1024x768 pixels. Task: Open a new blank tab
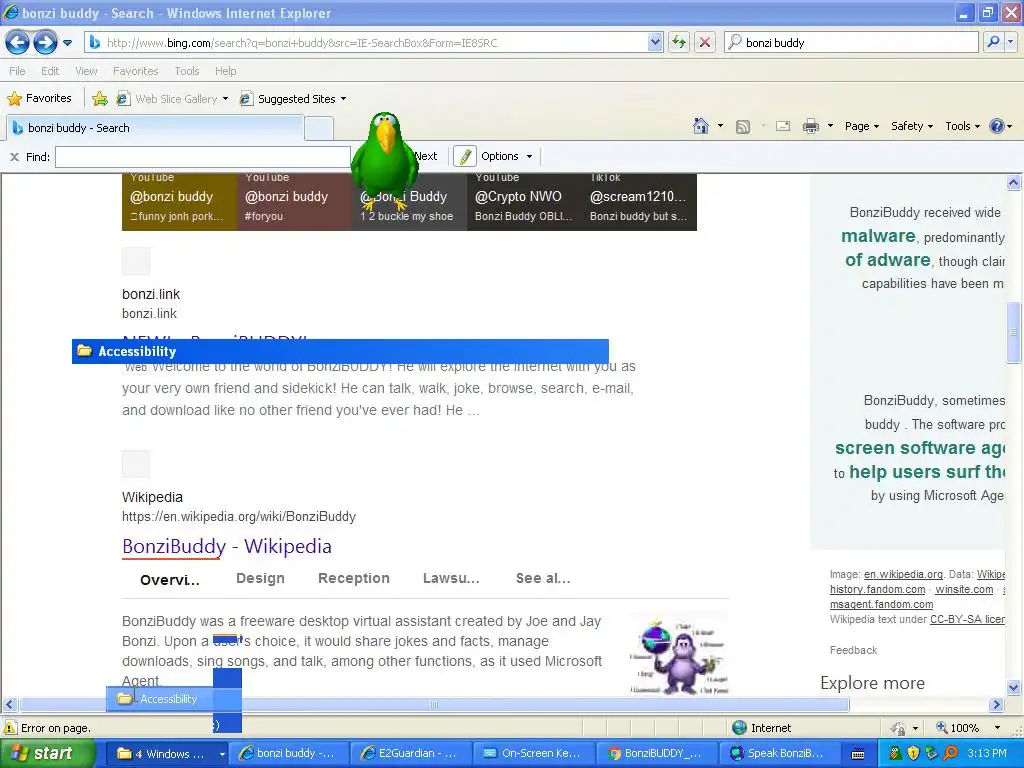coord(319,128)
